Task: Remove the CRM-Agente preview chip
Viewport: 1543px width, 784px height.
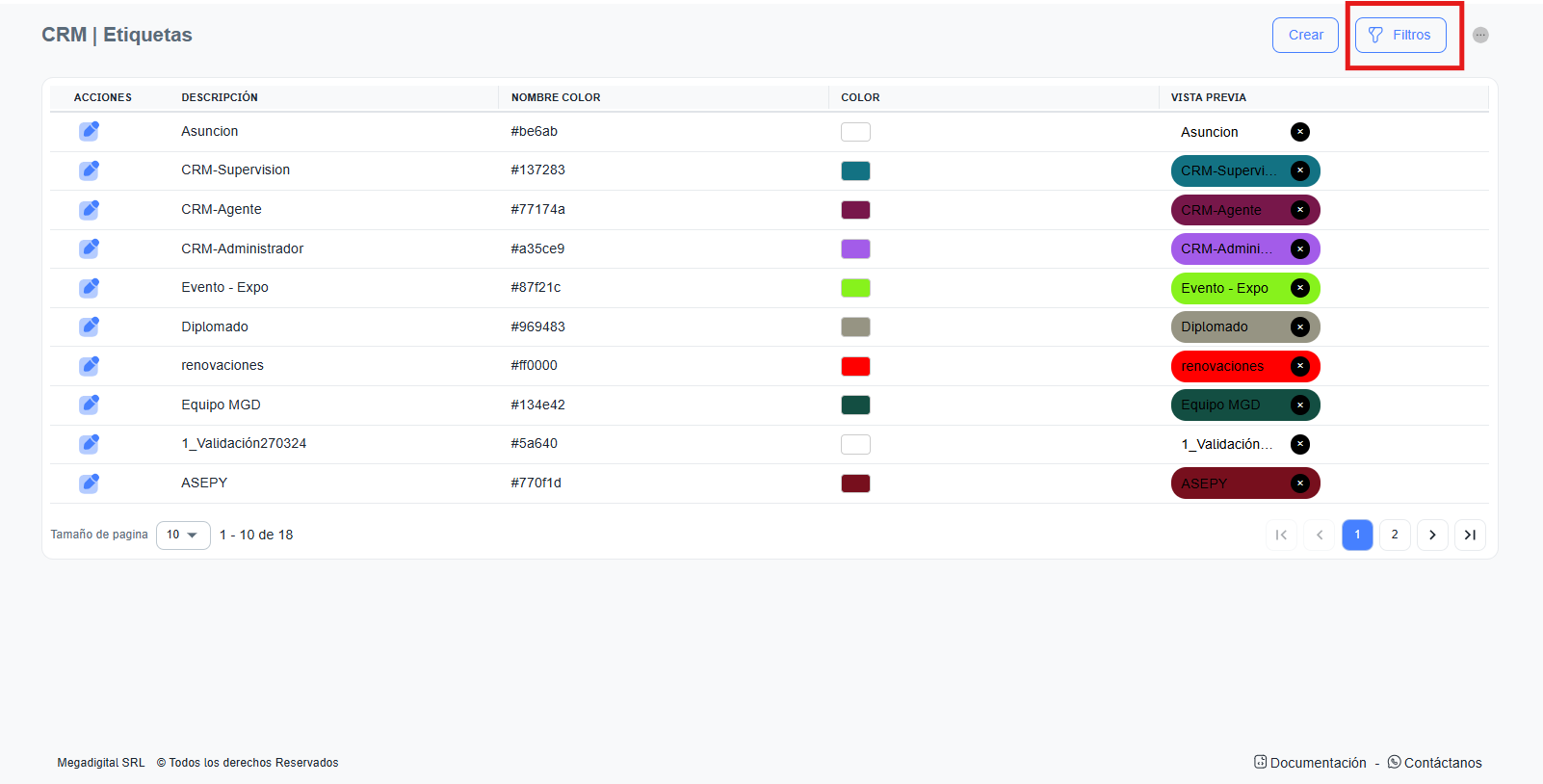Action: pyautogui.click(x=1299, y=210)
